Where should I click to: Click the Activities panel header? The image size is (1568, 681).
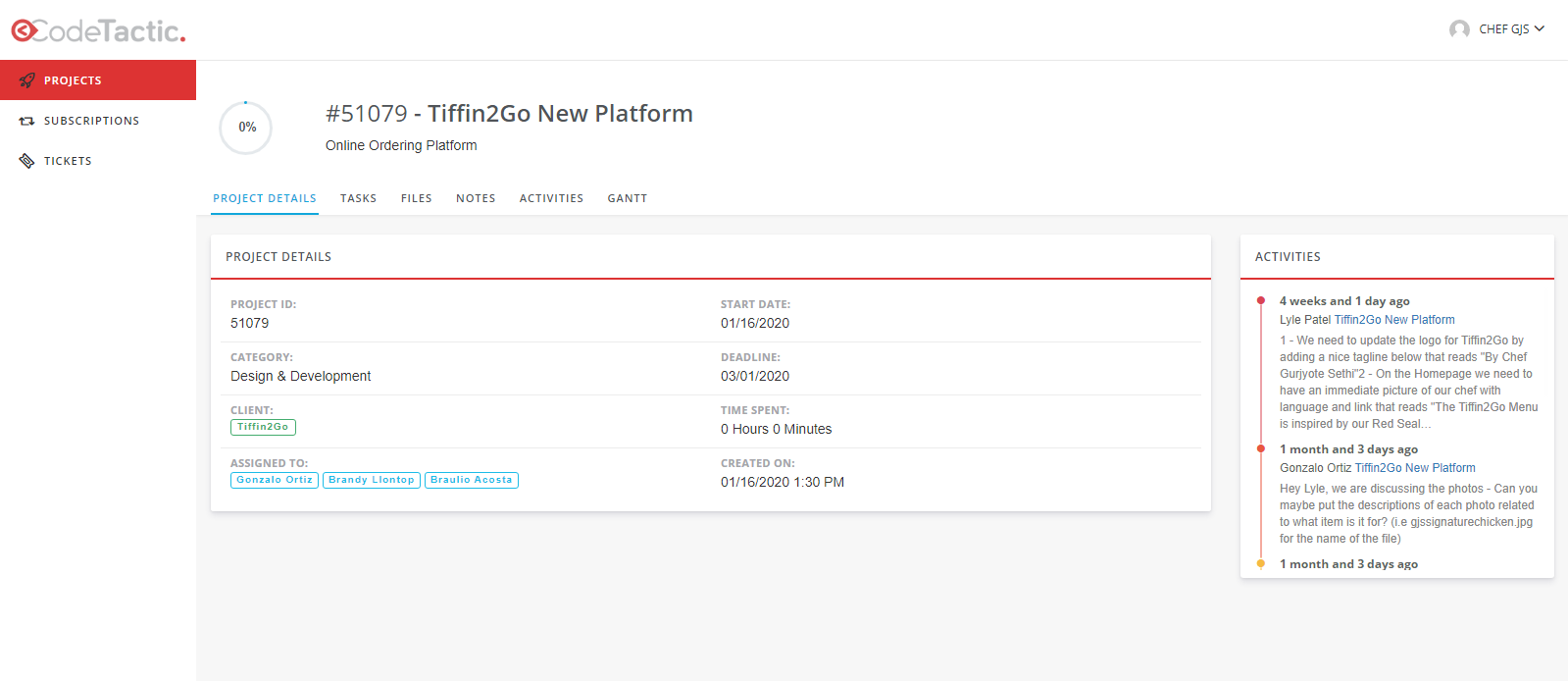[x=1397, y=257]
